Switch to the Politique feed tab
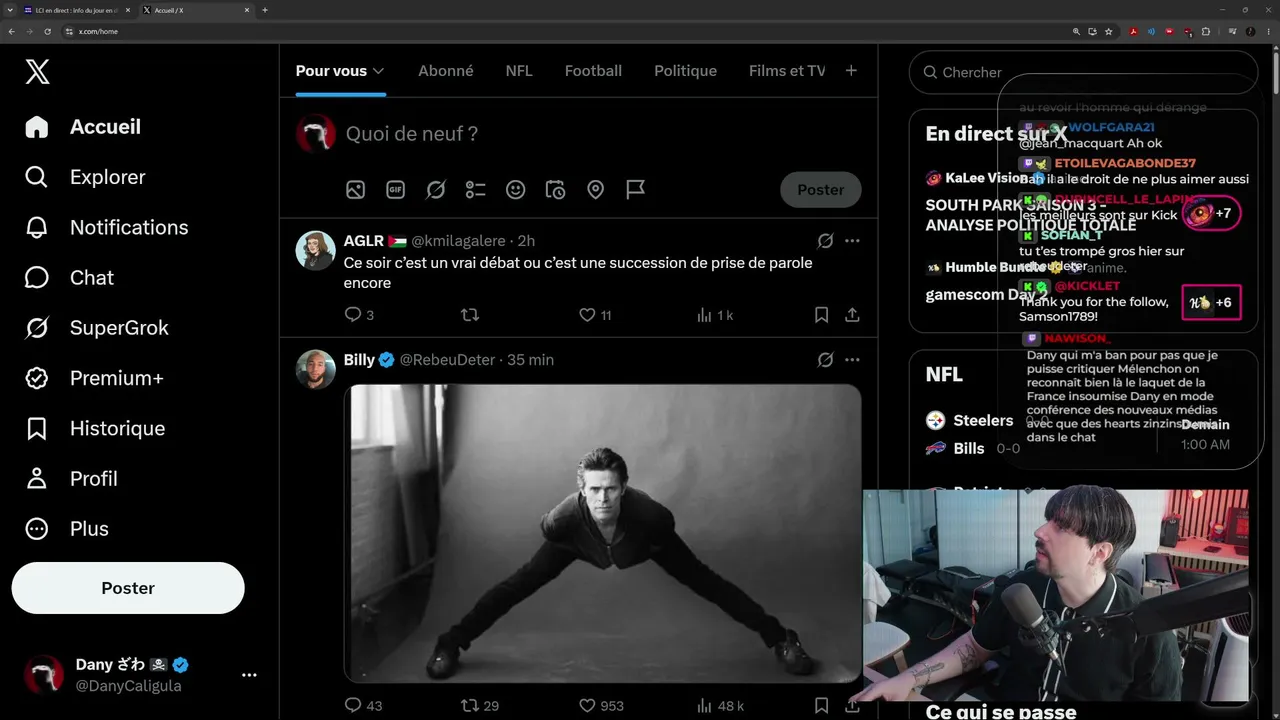 [x=685, y=71]
